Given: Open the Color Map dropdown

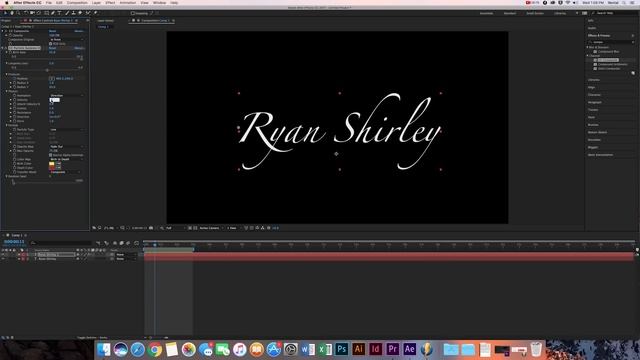Looking at the screenshot, I should [67, 159].
